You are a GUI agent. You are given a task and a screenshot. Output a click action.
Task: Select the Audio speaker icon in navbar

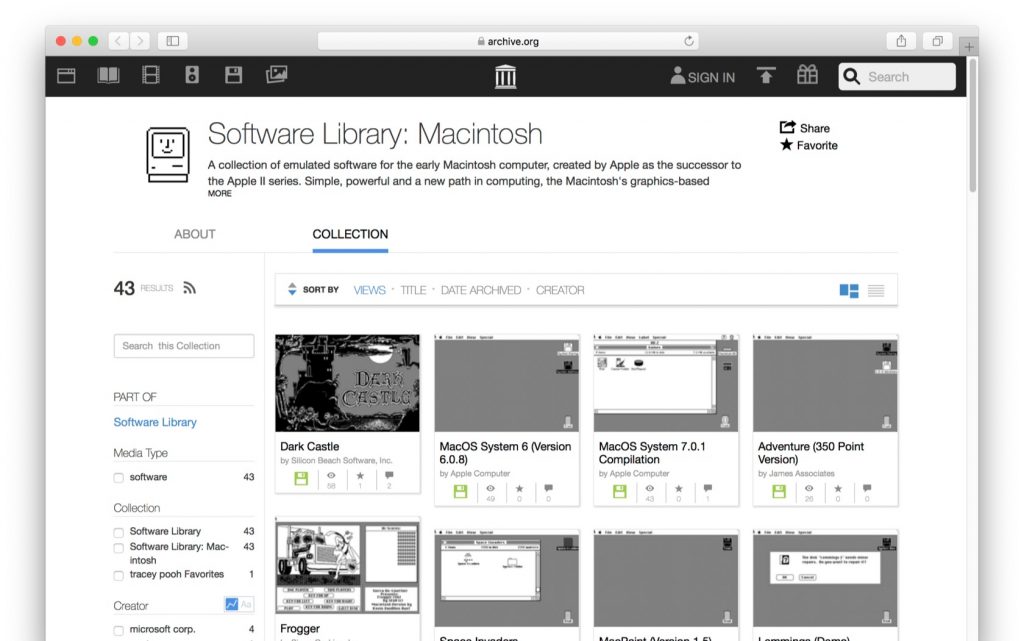[192, 74]
